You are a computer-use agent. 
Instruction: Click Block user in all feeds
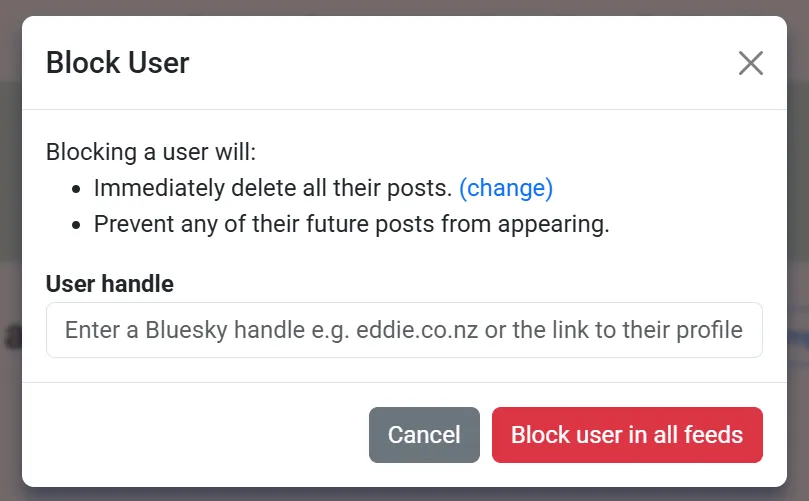627,435
